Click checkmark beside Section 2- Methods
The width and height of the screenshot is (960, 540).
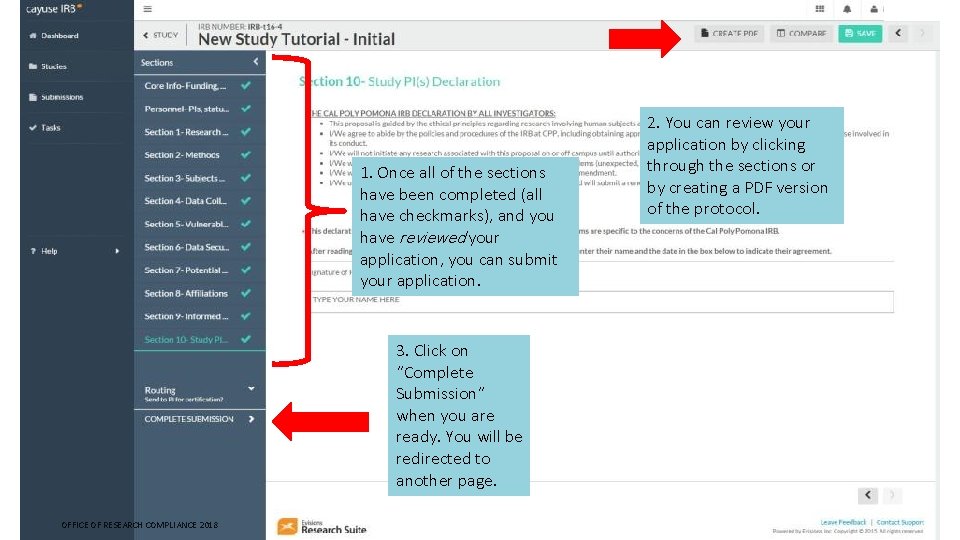246,155
